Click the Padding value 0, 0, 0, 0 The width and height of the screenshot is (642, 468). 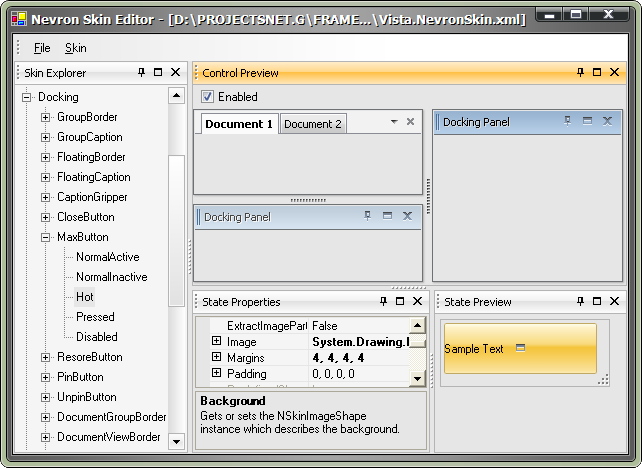[x=333, y=374]
